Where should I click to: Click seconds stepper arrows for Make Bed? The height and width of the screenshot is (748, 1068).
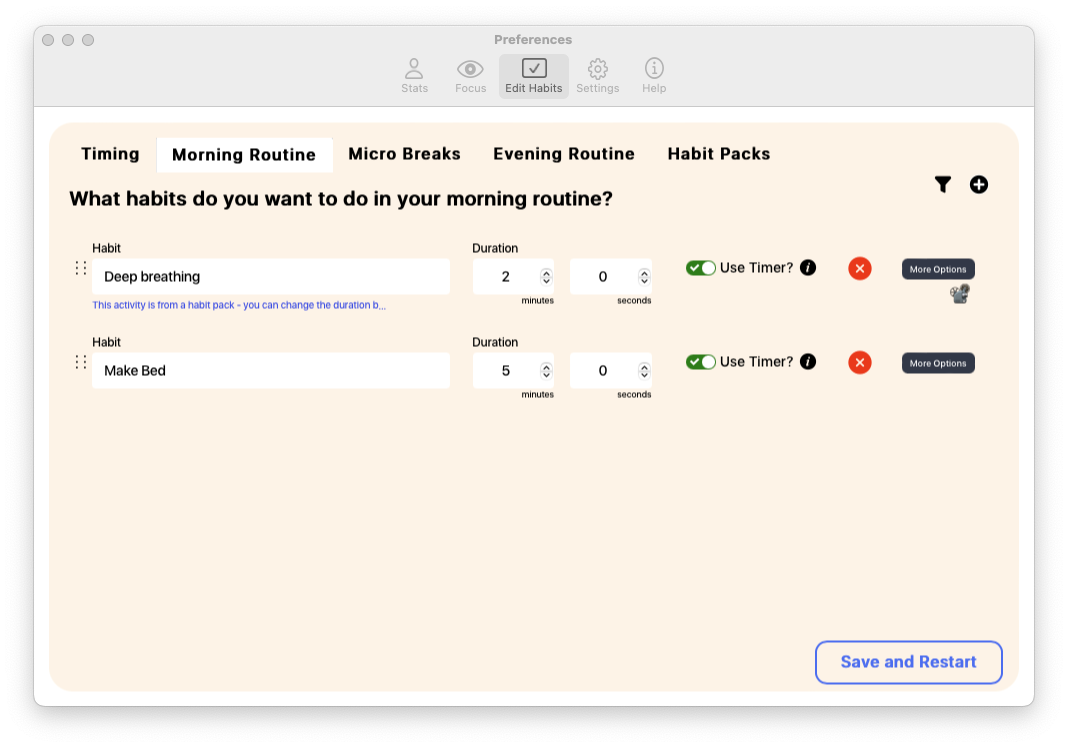pyautogui.click(x=644, y=371)
